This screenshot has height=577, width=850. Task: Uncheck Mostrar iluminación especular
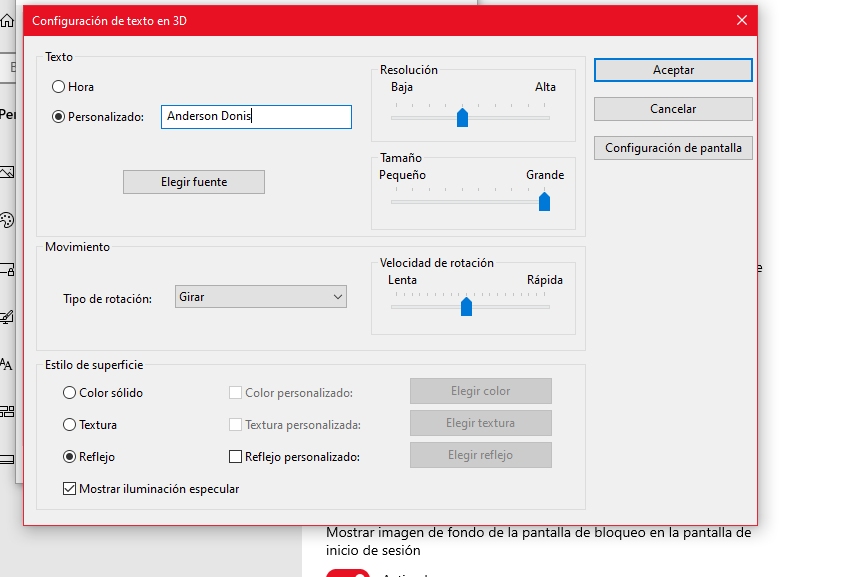69,489
